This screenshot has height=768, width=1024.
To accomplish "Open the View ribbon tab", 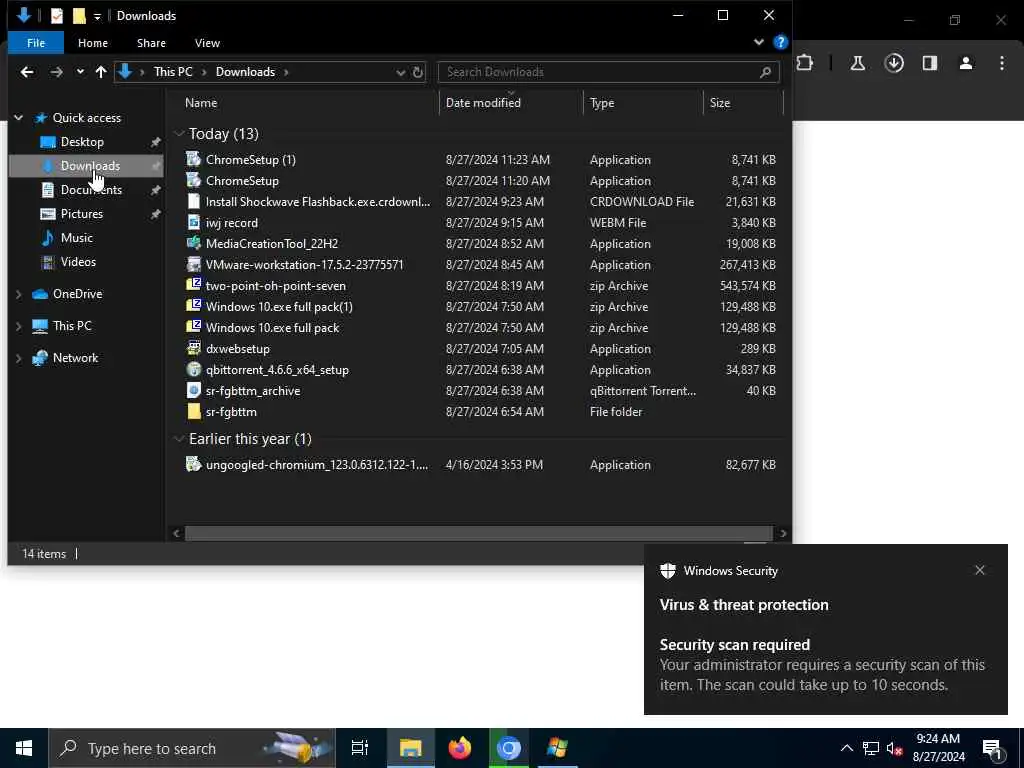I will pyautogui.click(x=207, y=43).
